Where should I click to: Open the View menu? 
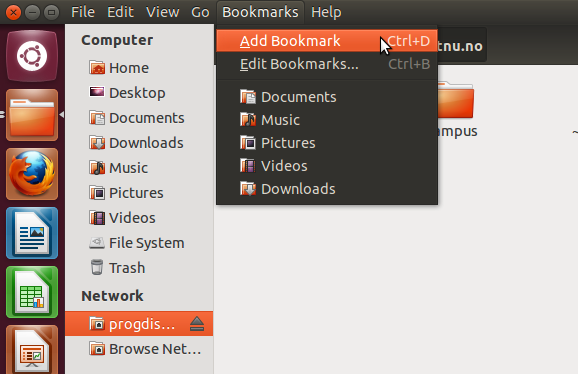[162, 12]
